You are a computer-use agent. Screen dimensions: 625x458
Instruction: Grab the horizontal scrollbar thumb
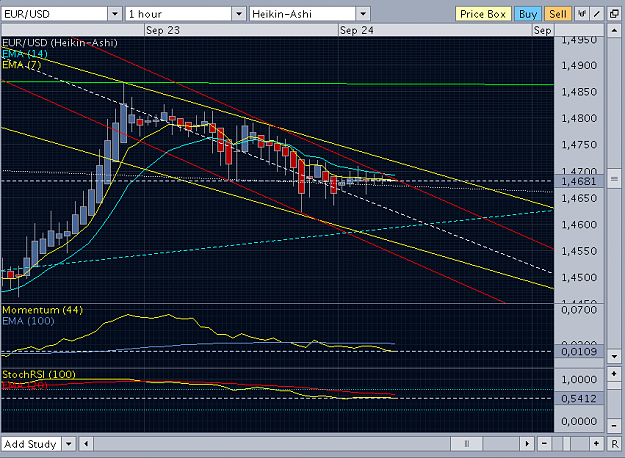(467, 444)
